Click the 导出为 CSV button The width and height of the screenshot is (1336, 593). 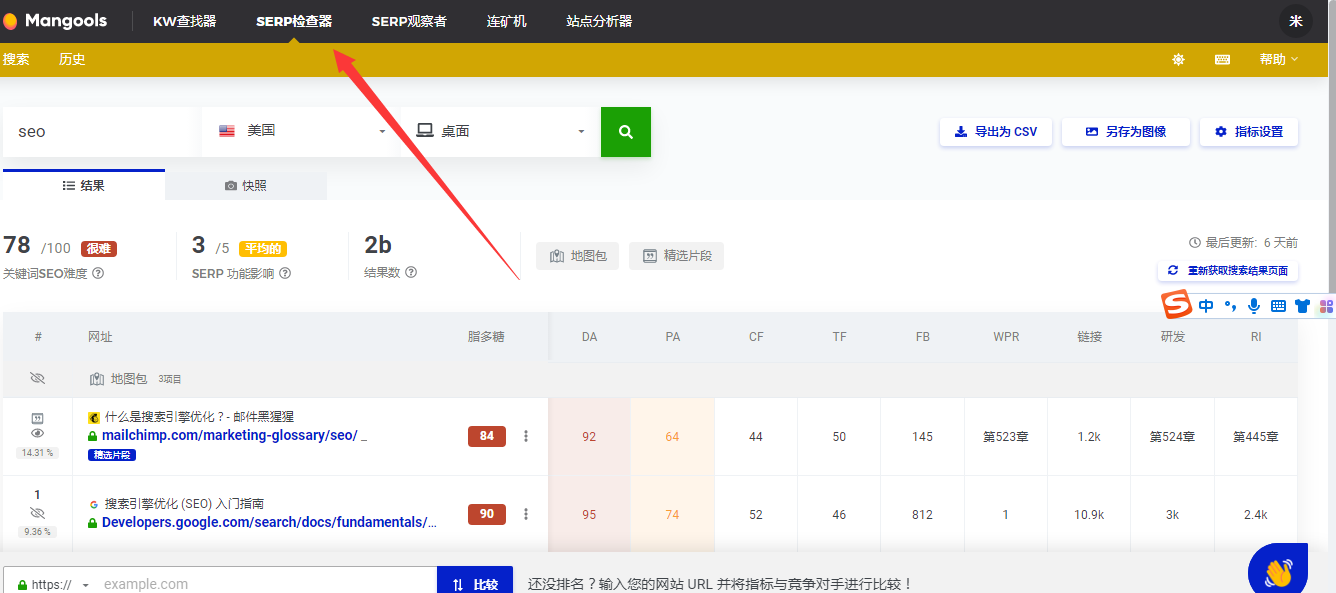pyautogui.click(x=995, y=131)
